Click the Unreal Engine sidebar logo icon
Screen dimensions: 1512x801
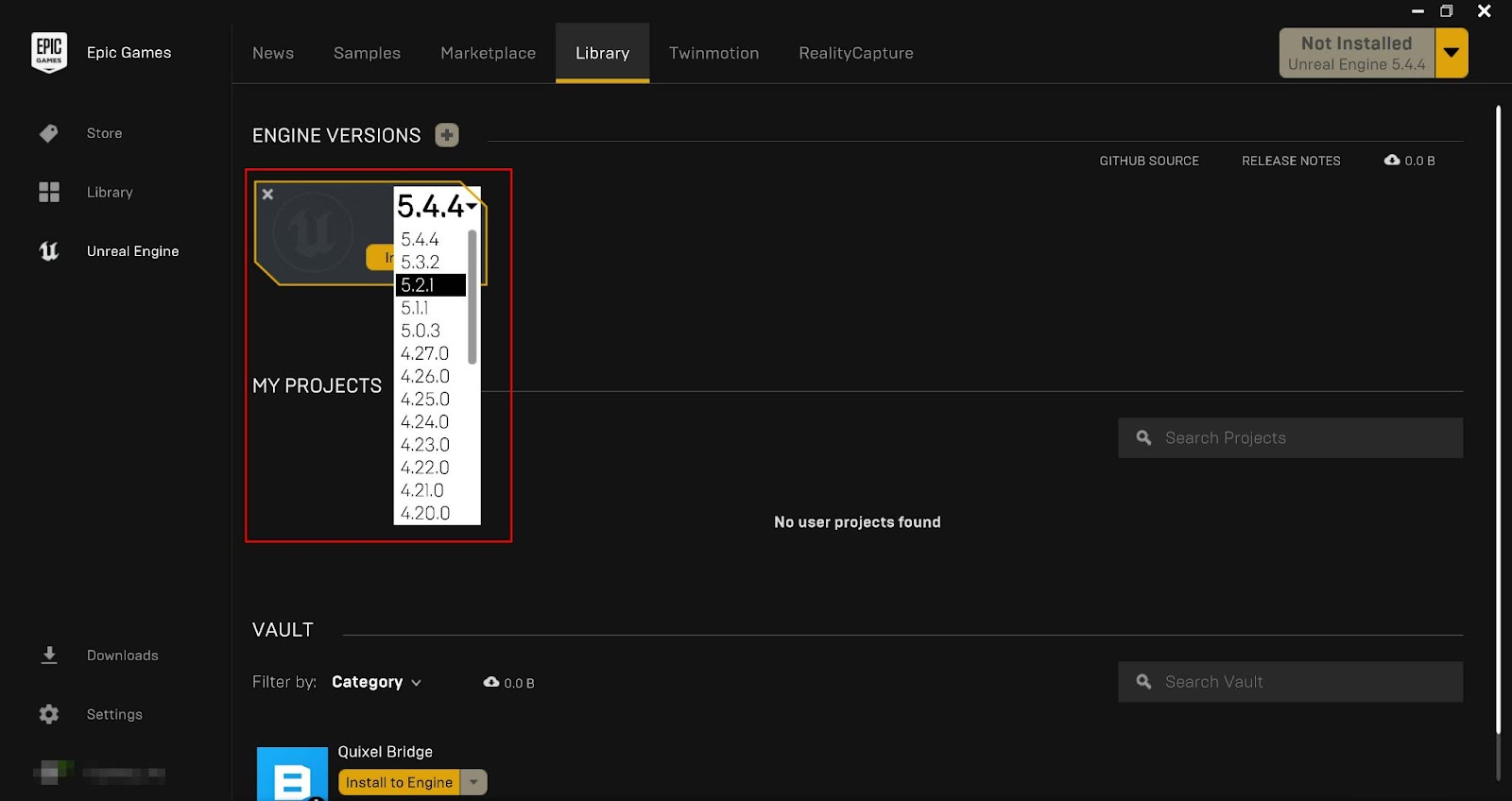49,251
